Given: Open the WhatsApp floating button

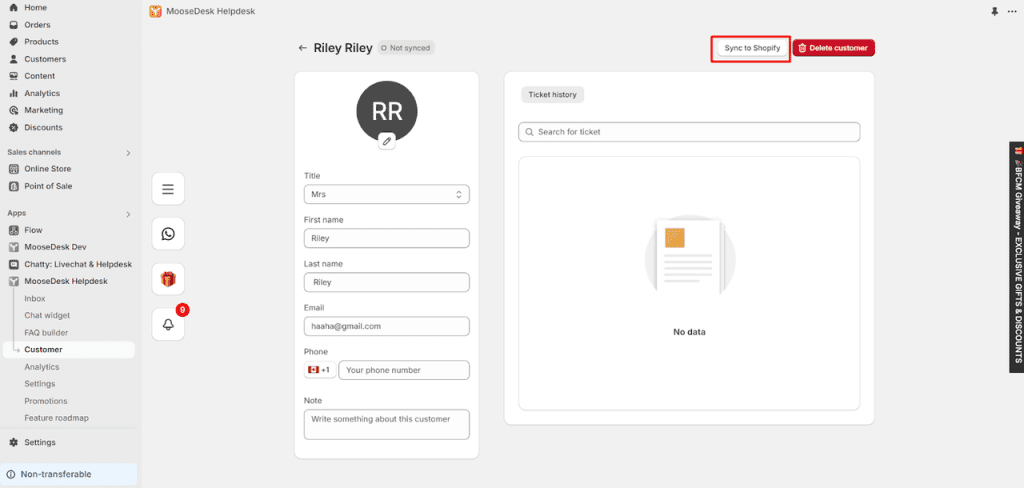Looking at the screenshot, I should click(168, 234).
